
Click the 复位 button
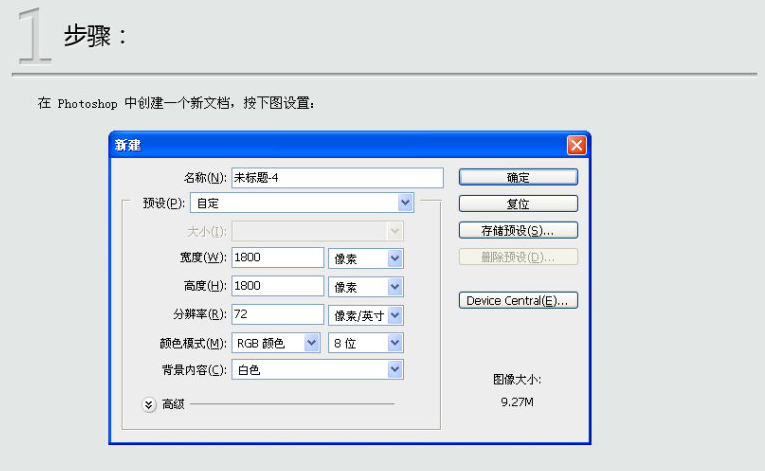point(518,204)
